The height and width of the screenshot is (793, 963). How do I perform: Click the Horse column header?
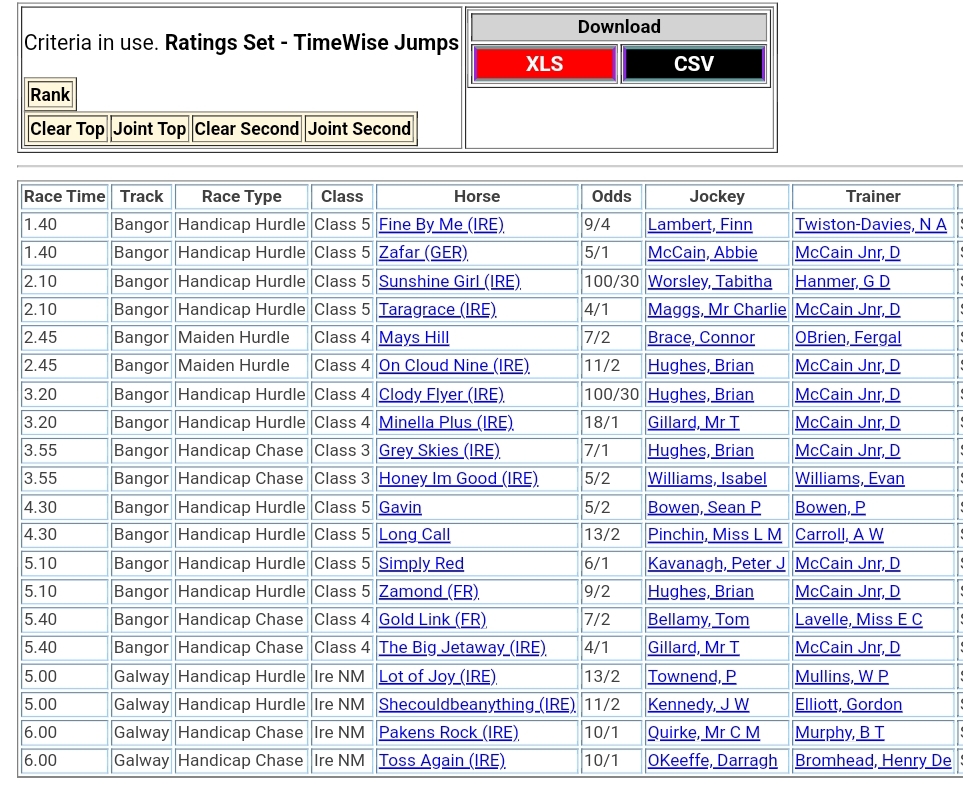click(476, 197)
